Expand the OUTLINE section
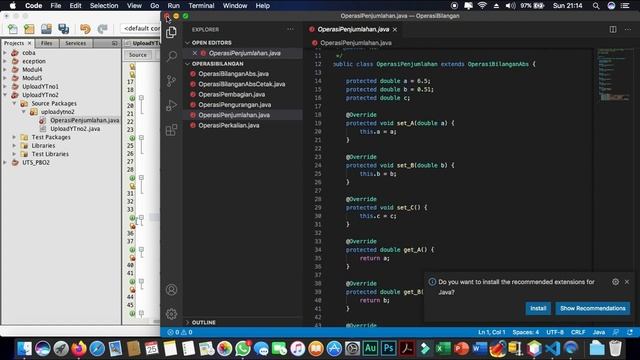Image resolution: width=640 pixels, height=360 pixels. pos(187,322)
